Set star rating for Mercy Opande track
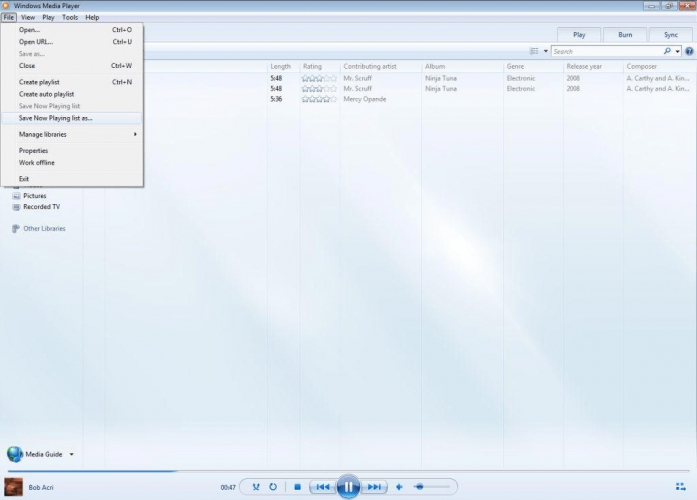 tap(319, 99)
